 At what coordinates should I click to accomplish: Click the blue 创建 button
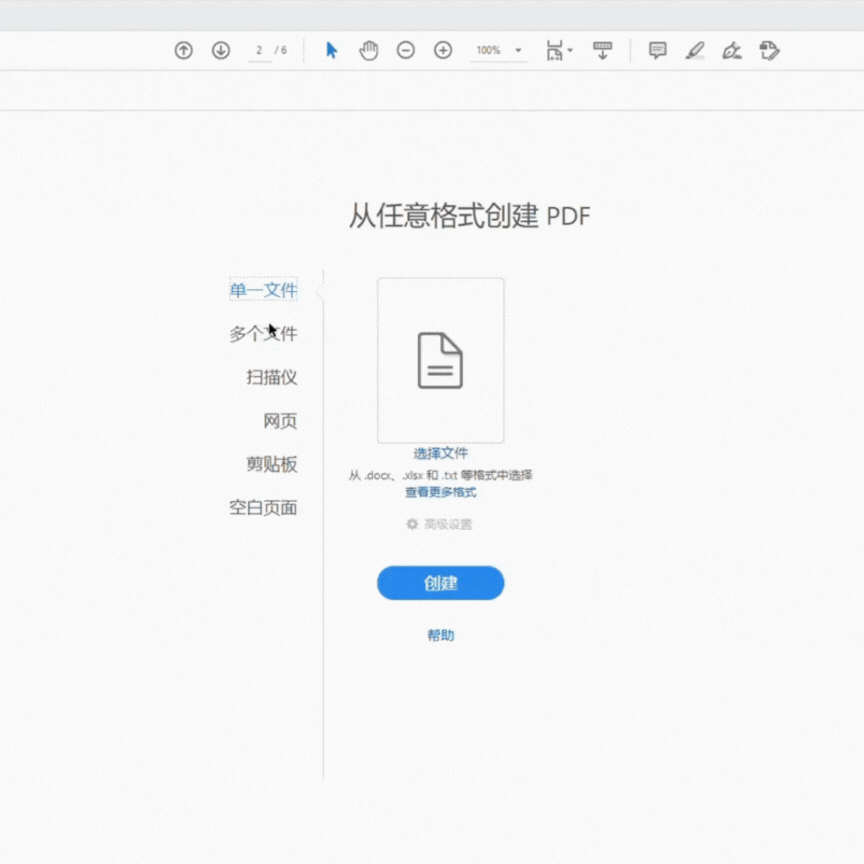[x=440, y=583]
